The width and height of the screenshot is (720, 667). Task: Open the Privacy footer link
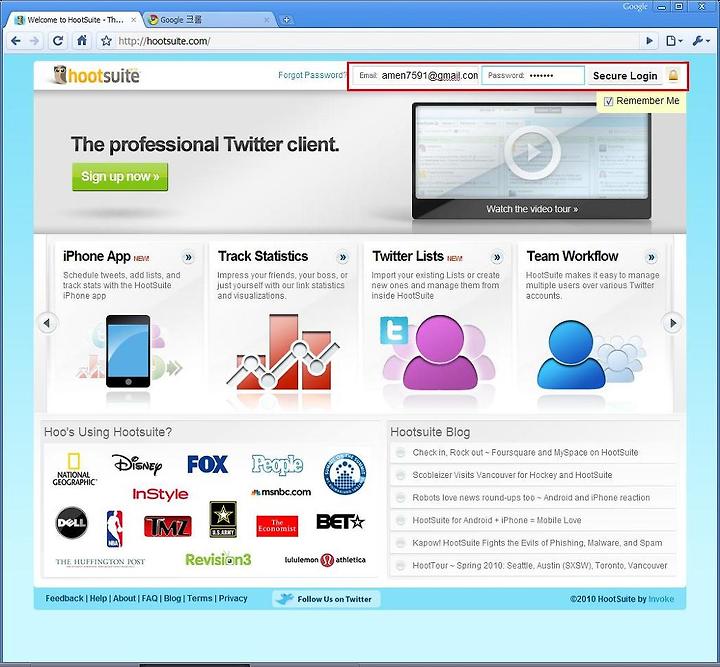[233, 599]
